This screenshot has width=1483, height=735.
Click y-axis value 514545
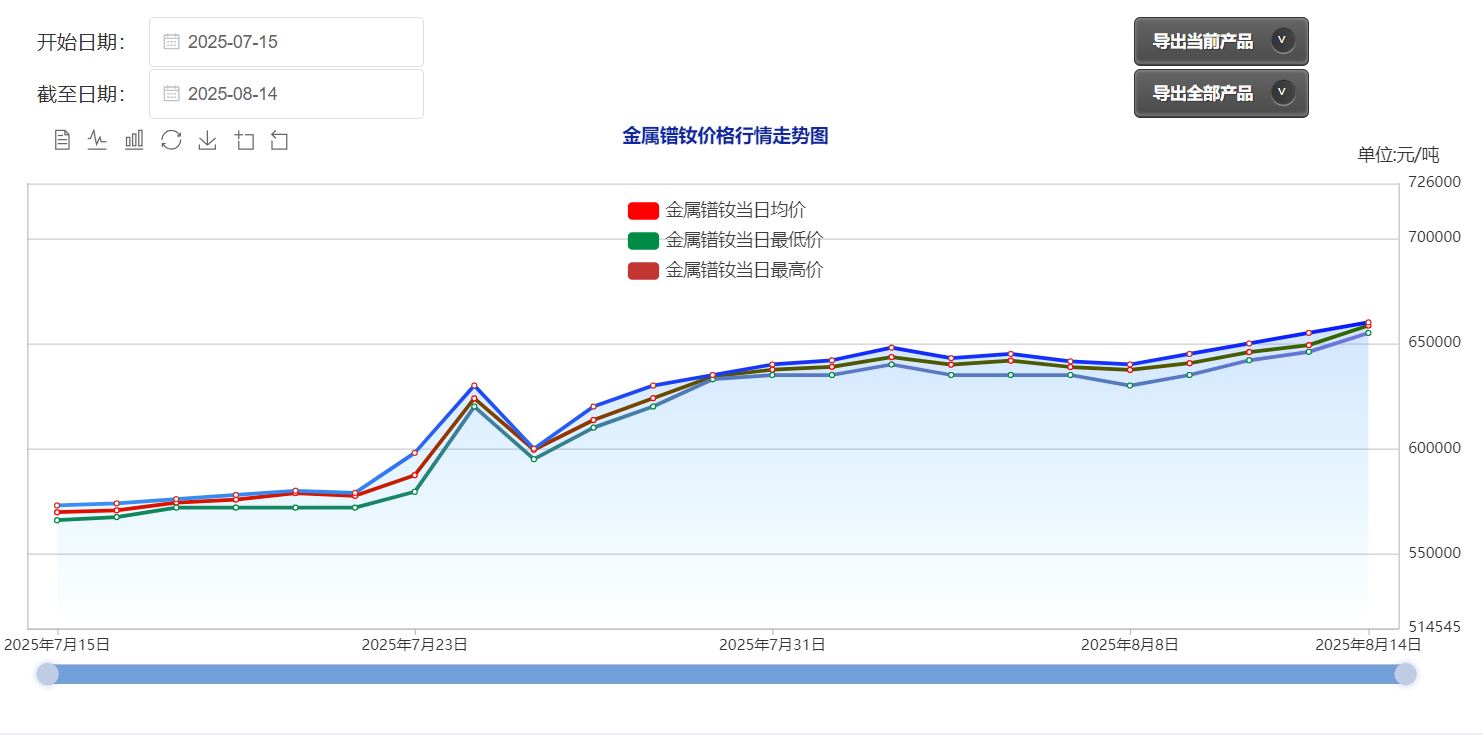(x=1433, y=627)
